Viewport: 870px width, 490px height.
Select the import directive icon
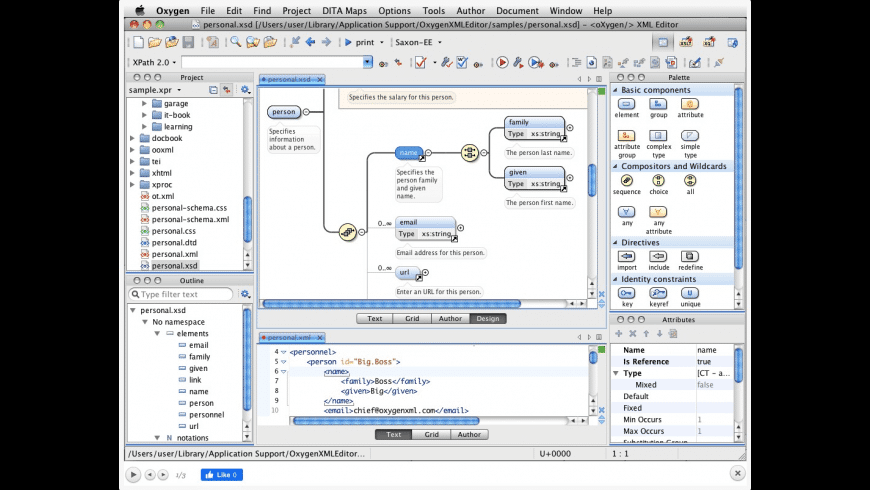point(626,256)
